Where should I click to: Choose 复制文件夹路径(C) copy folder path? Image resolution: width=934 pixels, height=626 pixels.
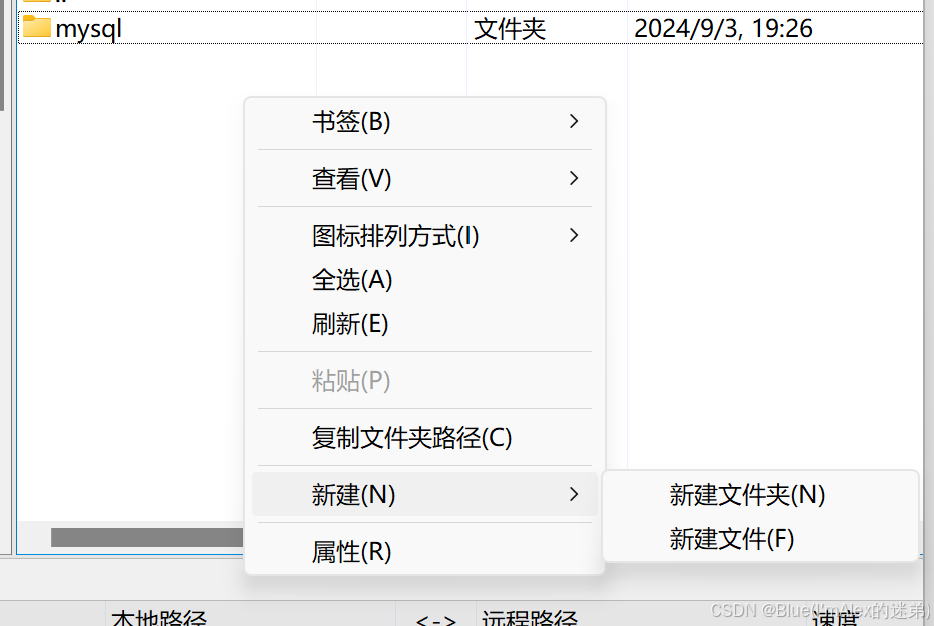pyautogui.click(x=425, y=438)
